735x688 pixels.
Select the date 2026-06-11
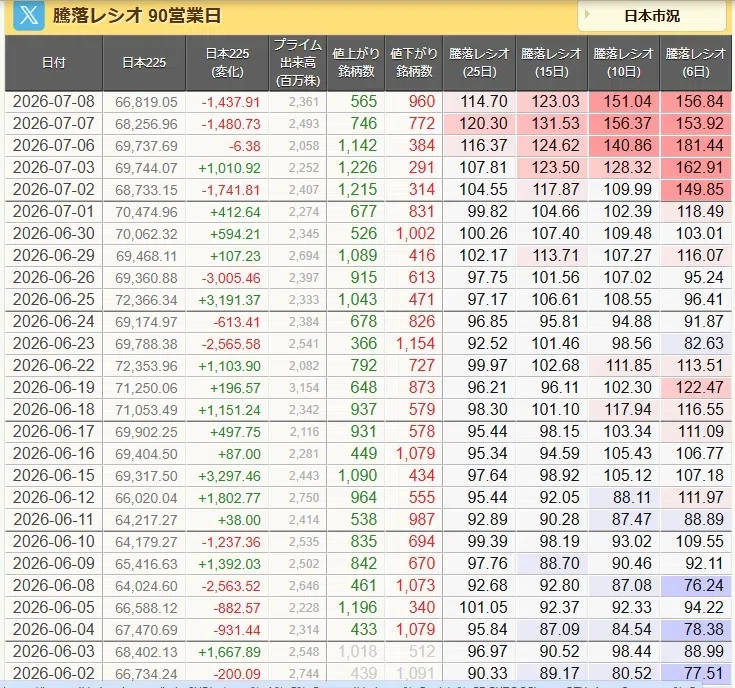[53, 520]
